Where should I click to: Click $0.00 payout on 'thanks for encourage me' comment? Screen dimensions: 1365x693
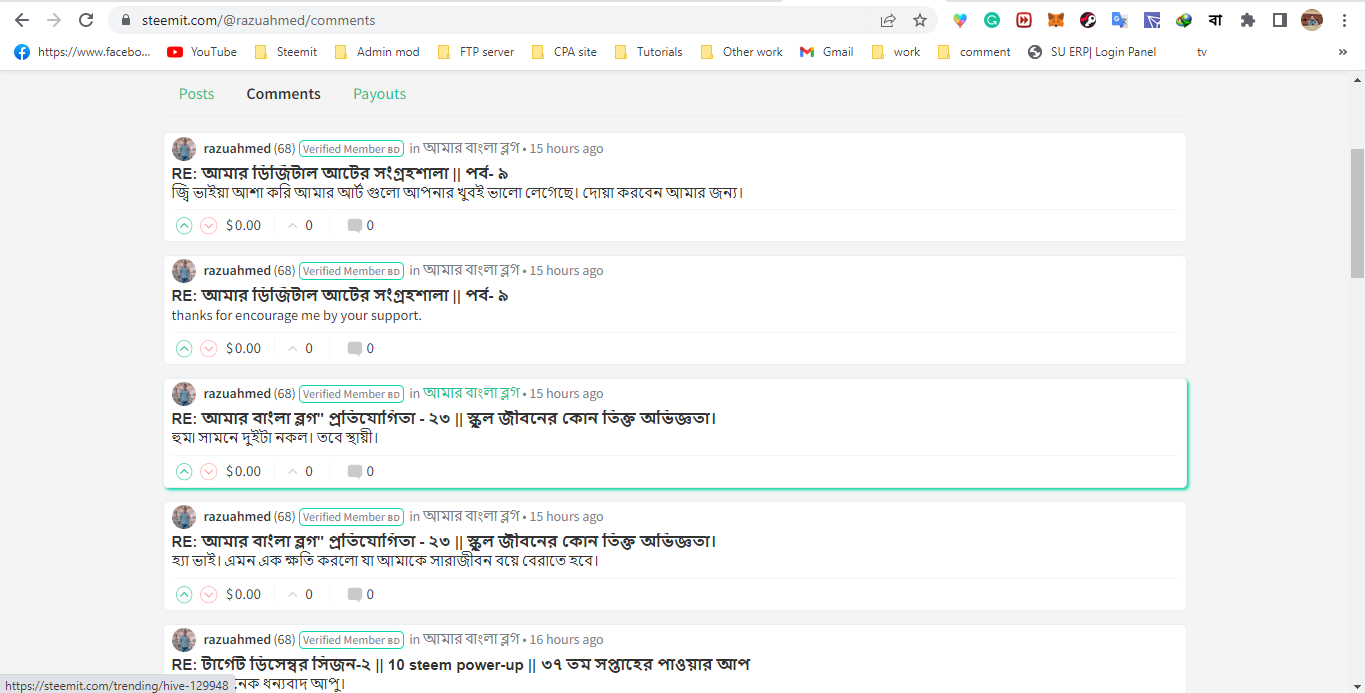(x=243, y=349)
